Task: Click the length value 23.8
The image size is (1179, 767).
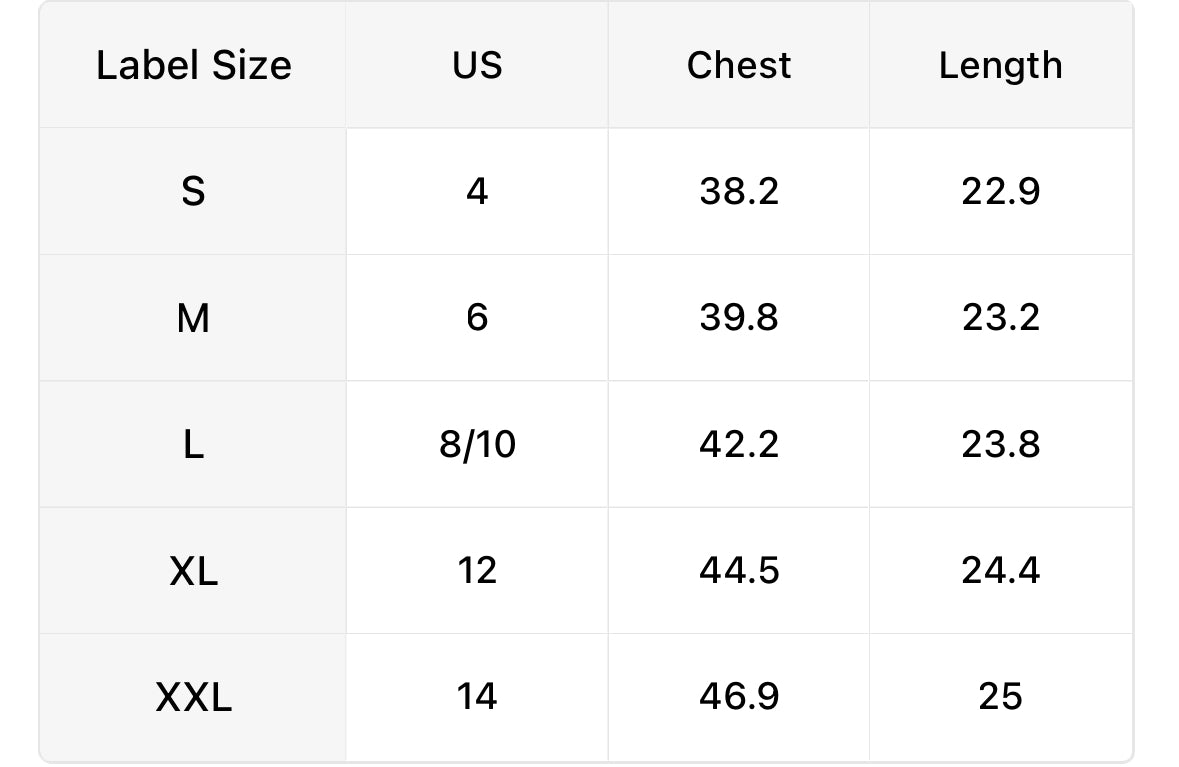Action: click(1001, 444)
